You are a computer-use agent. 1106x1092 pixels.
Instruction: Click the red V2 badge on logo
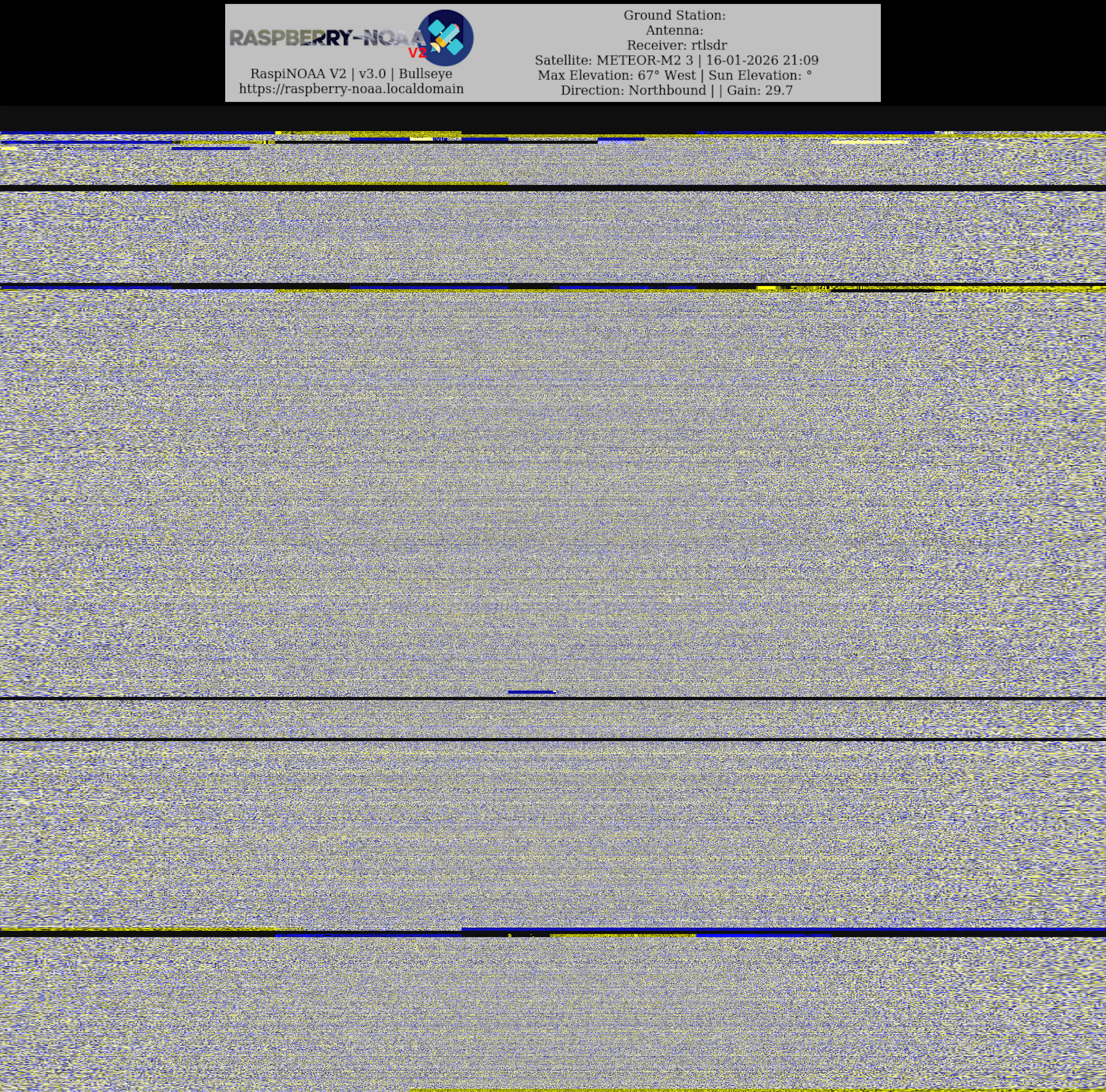(418, 53)
